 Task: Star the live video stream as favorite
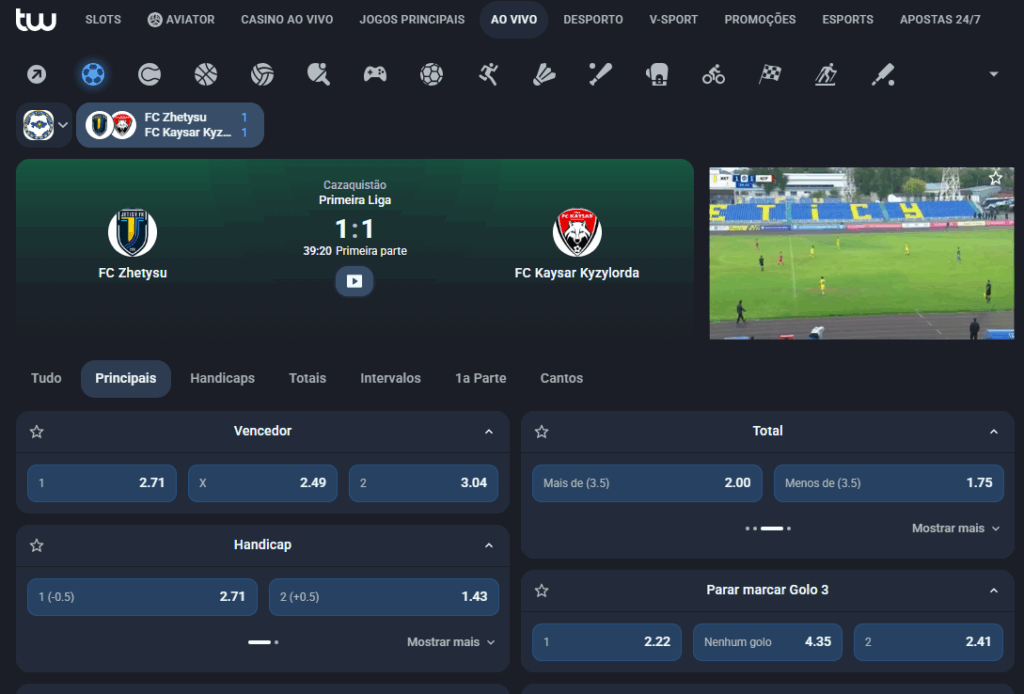[x=995, y=178]
